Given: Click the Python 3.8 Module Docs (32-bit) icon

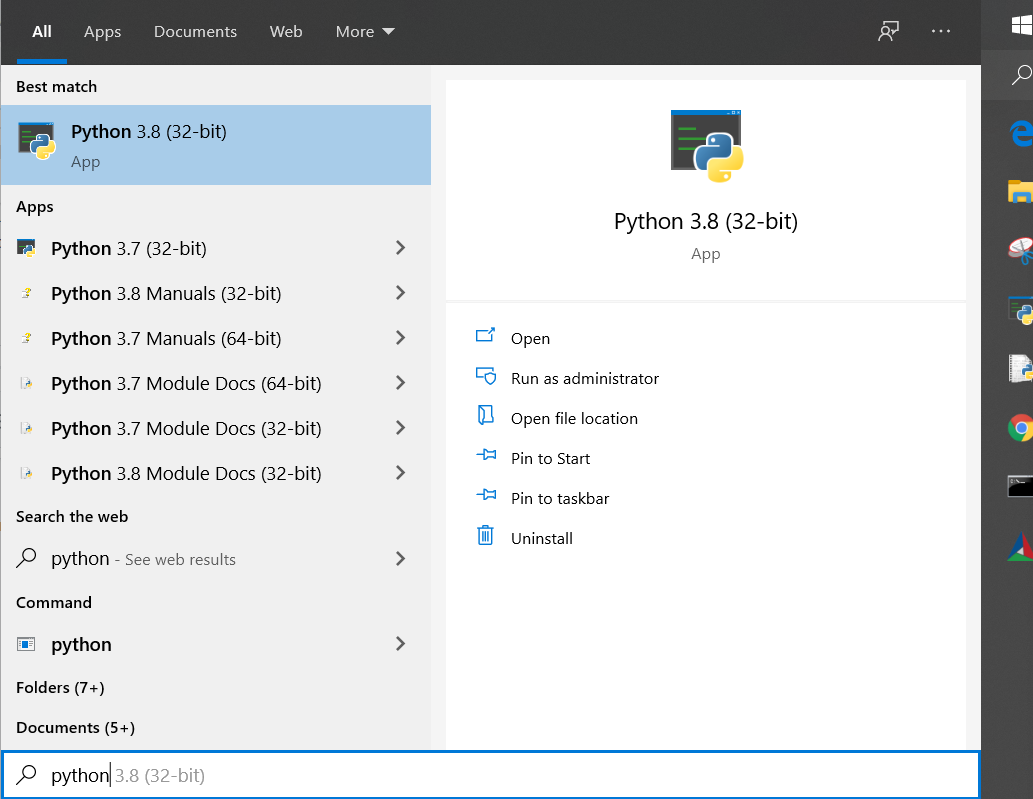Looking at the screenshot, I should pos(26,473).
